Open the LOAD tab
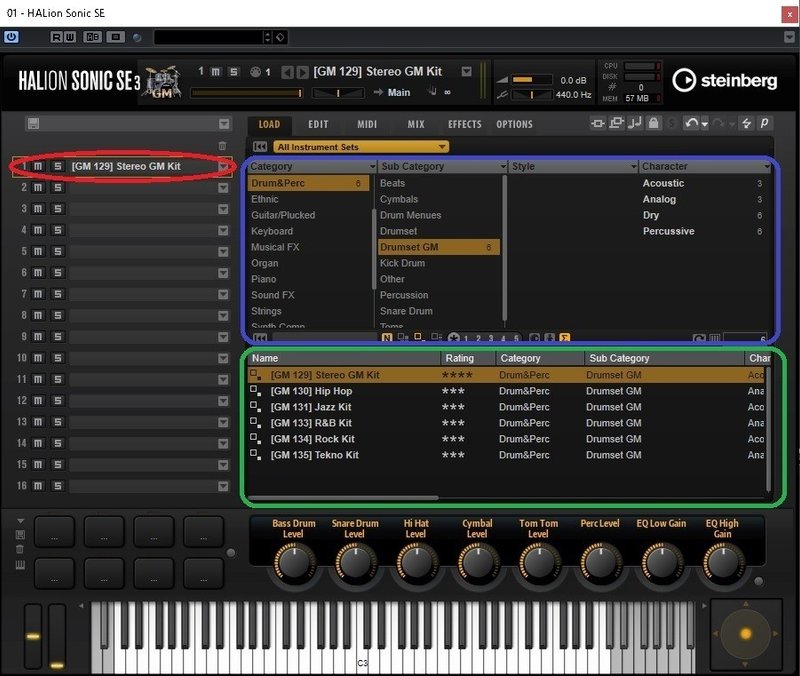This screenshot has width=800, height=676. tap(269, 124)
